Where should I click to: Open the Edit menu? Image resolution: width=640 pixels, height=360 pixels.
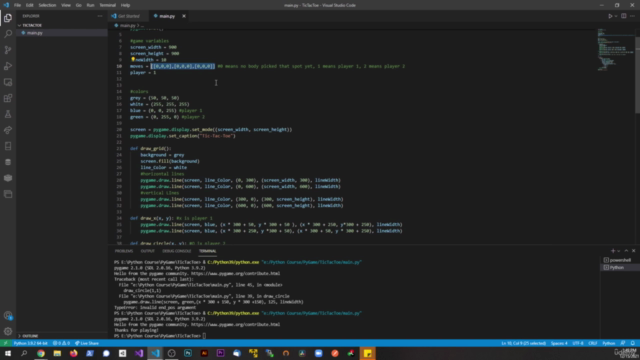pyautogui.click(x=29, y=5)
